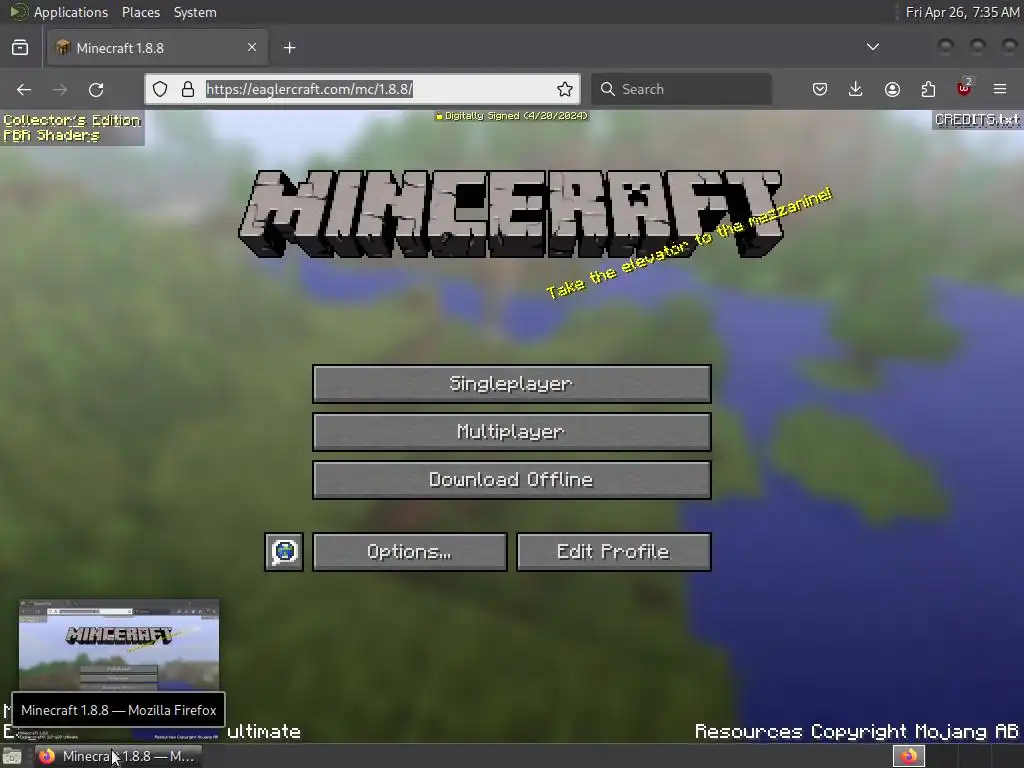
Task: Click Download Offline button
Action: coord(511,480)
